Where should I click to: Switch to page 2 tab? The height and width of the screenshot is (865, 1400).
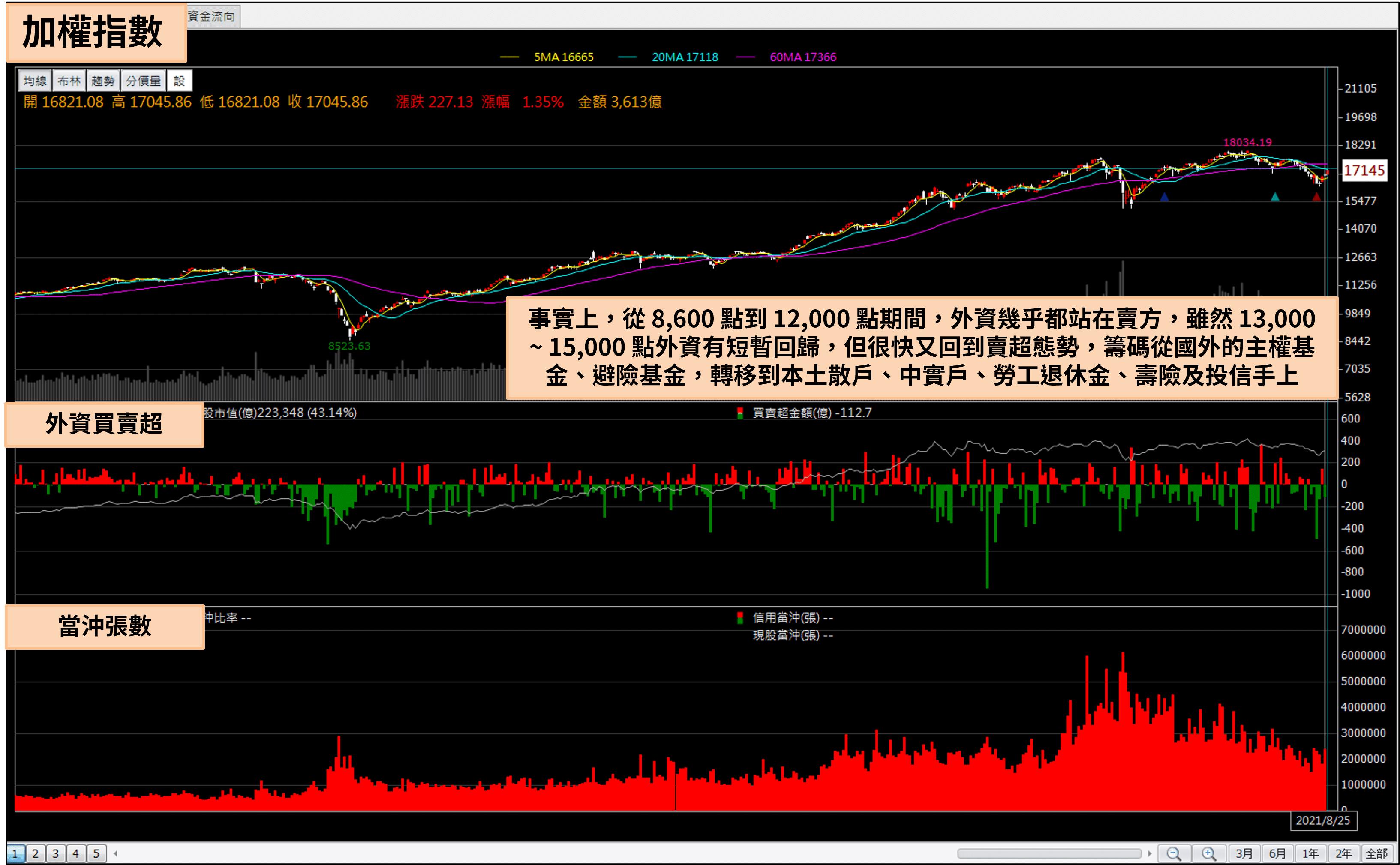tap(36, 853)
